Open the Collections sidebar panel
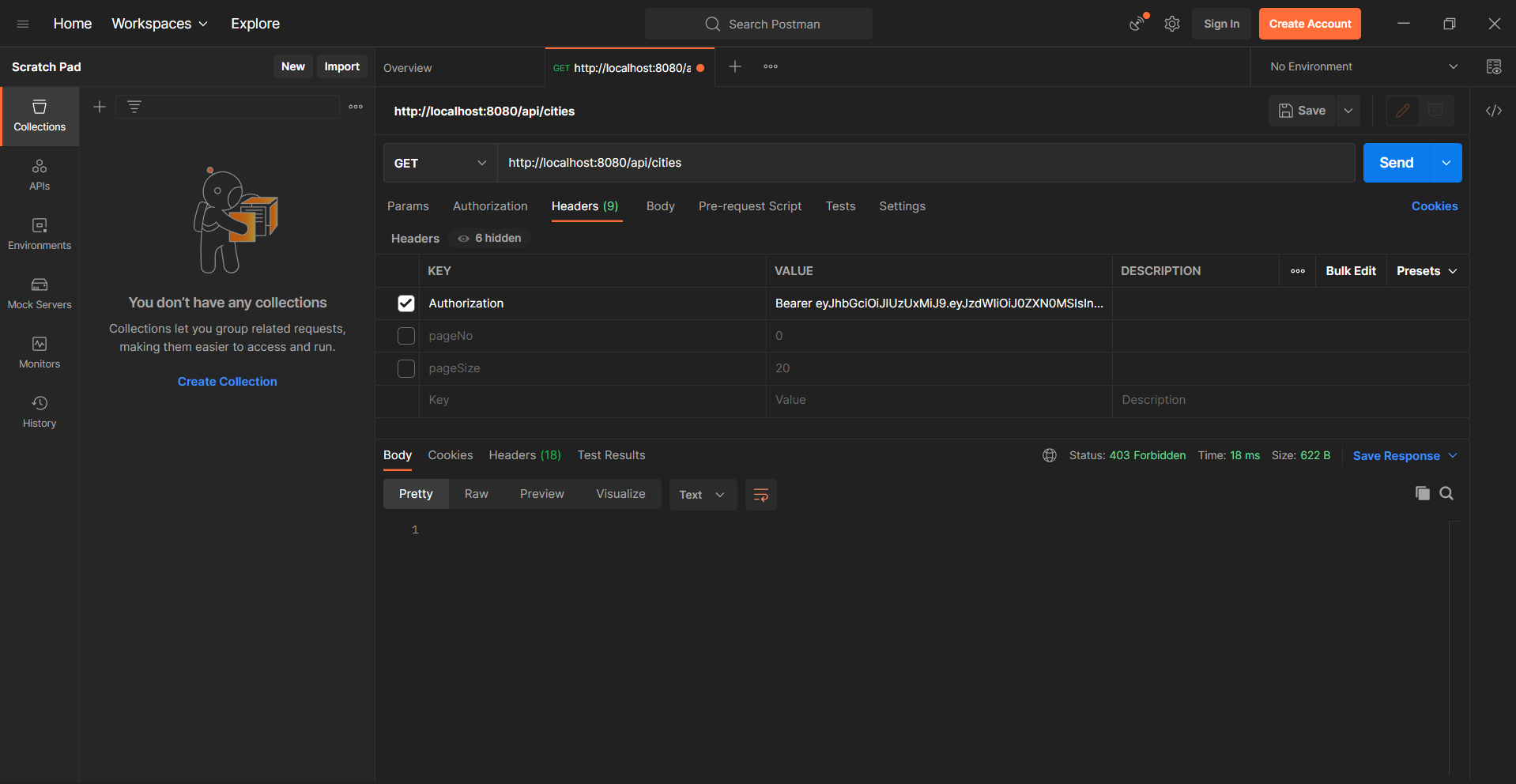The image size is (1516, 784). (x=40, y=116)
